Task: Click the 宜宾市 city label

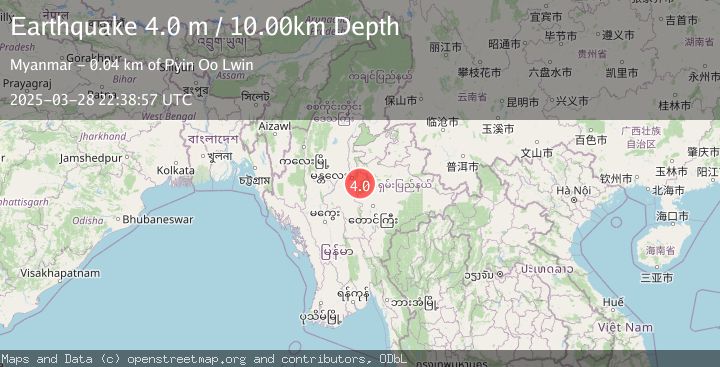Action: tap(546, 17)
